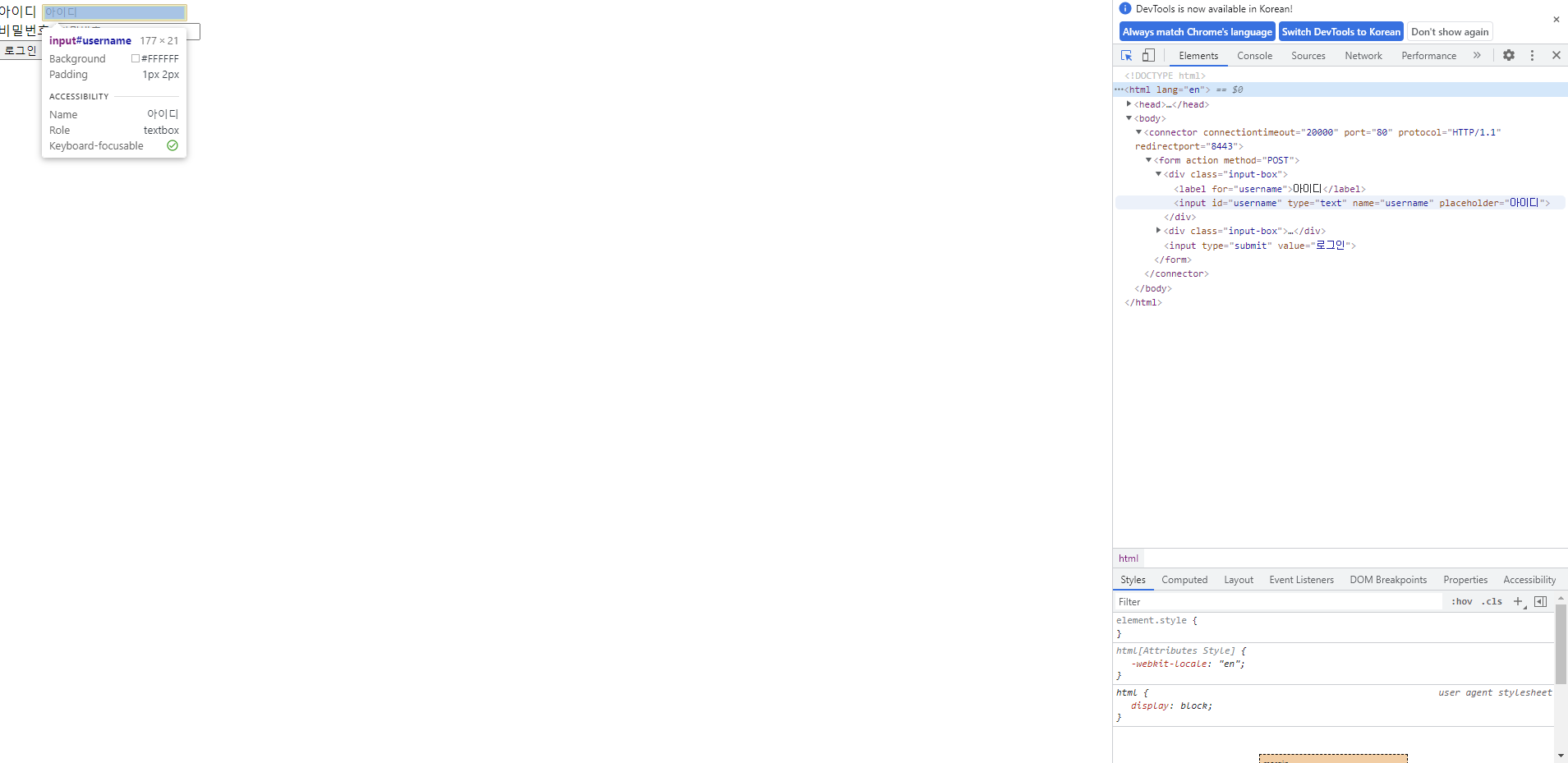Collapse the form element in the DOM tree
The image size is (1568, 763).
(1150, 160)
